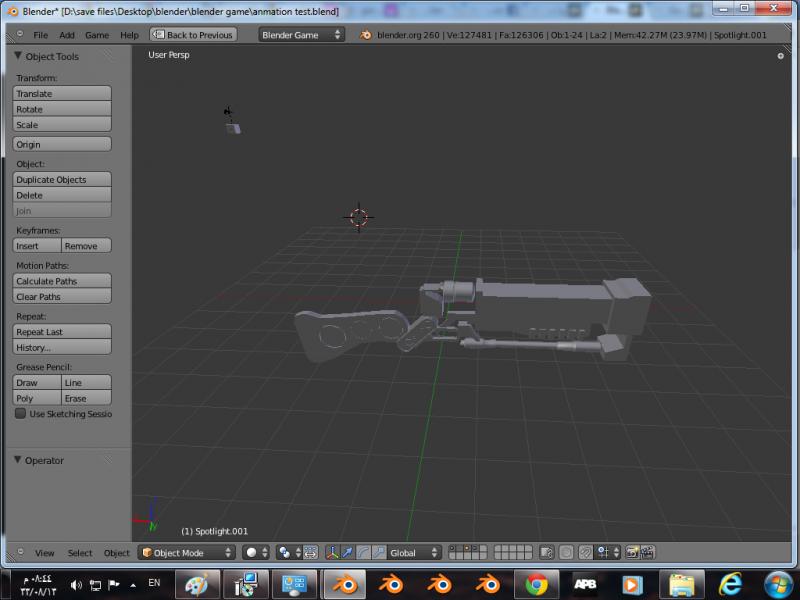This screenshot has width=800, height=600.
Task: Enable the translate manipulator arrow
Action: coord(347,553)
